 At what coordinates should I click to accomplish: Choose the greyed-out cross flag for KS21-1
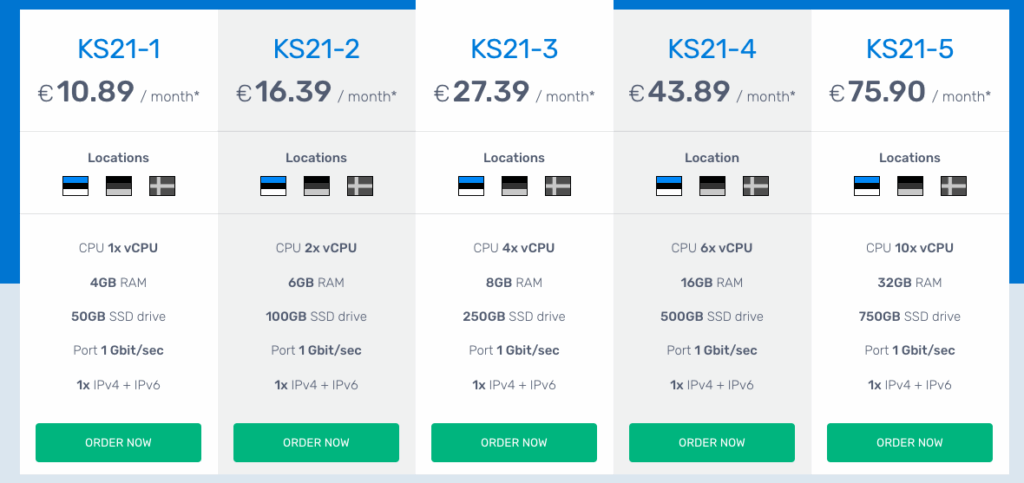(x=162, y=186)
